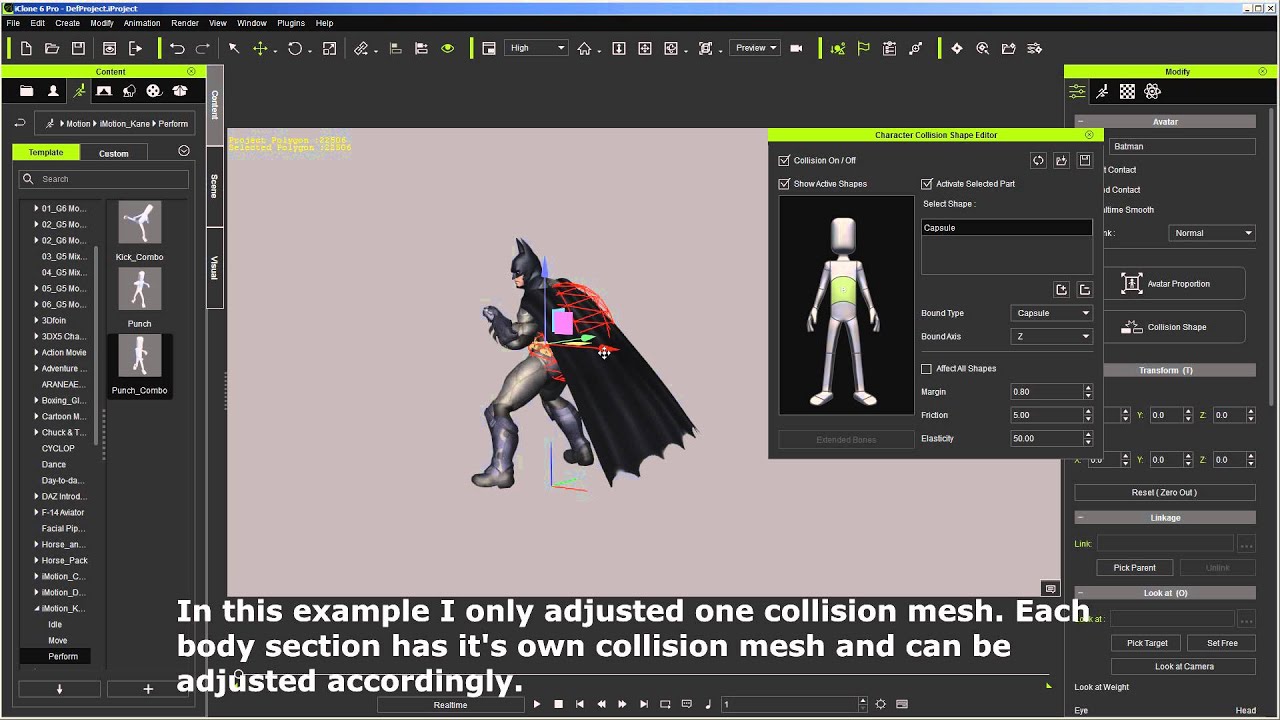Collapse the iMotion_K... folder
This screenshot has width=1280, height=720.
click(x=36, y=609)
